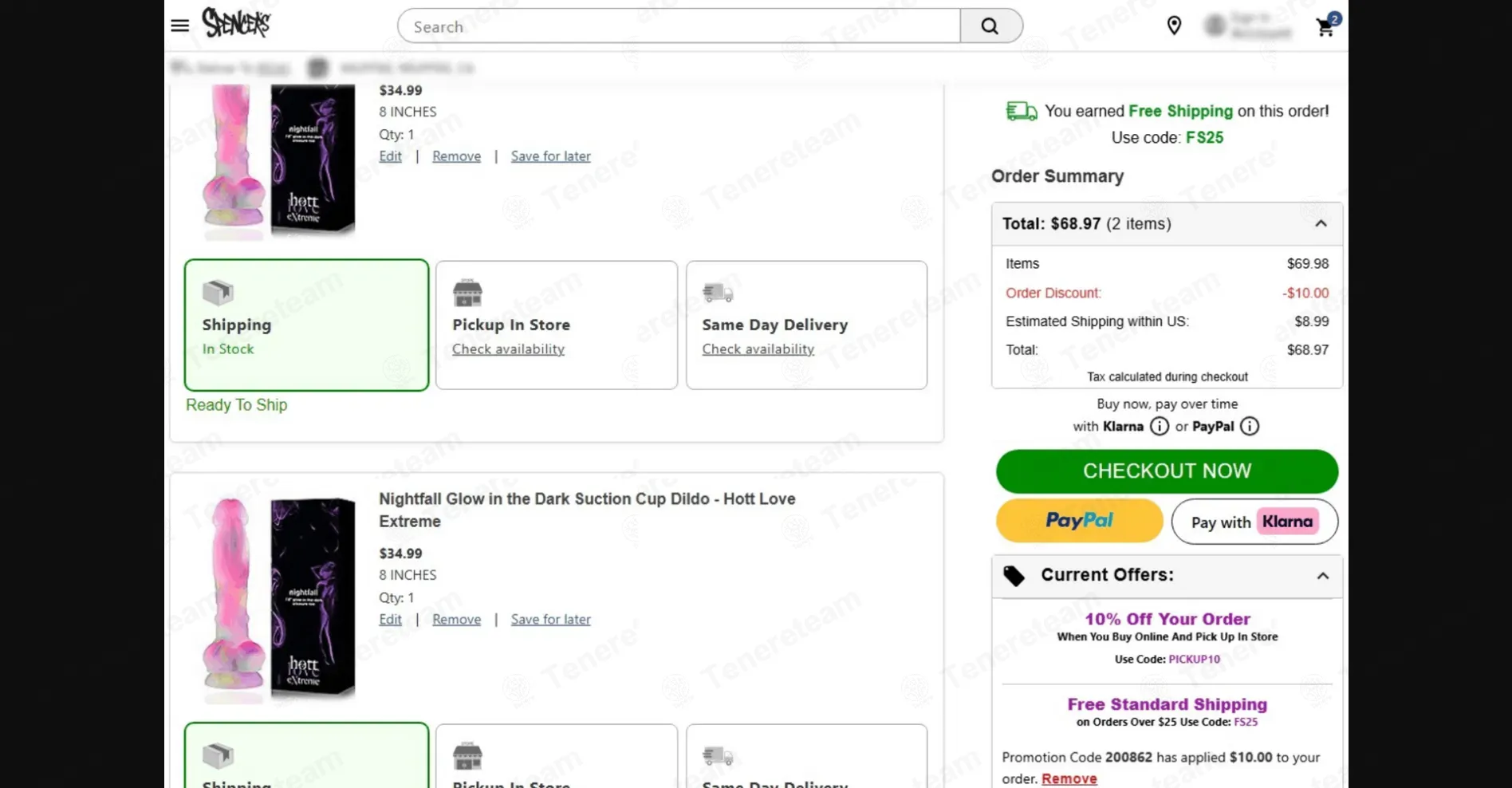Pay using the yellow PayPal button
Screen dimensions: 1512x788
(1079, 521)
